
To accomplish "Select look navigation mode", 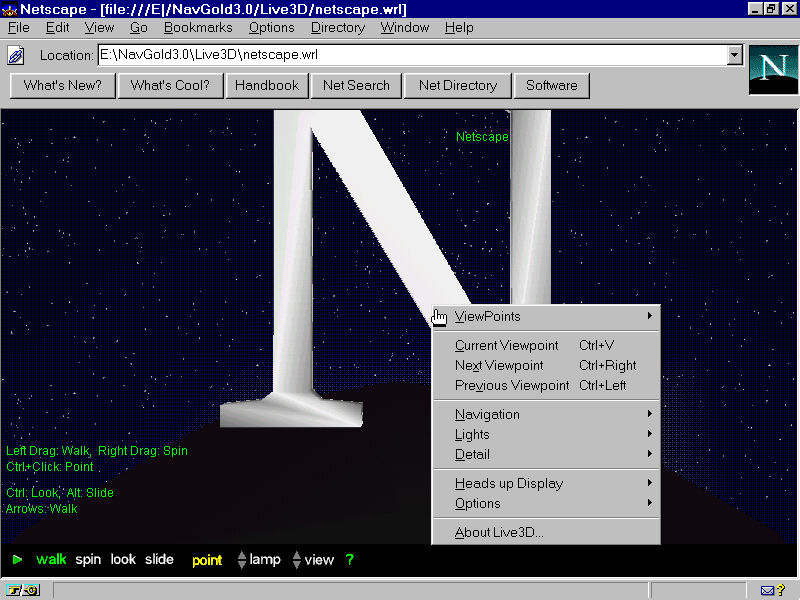I will (x=123, y=560).
